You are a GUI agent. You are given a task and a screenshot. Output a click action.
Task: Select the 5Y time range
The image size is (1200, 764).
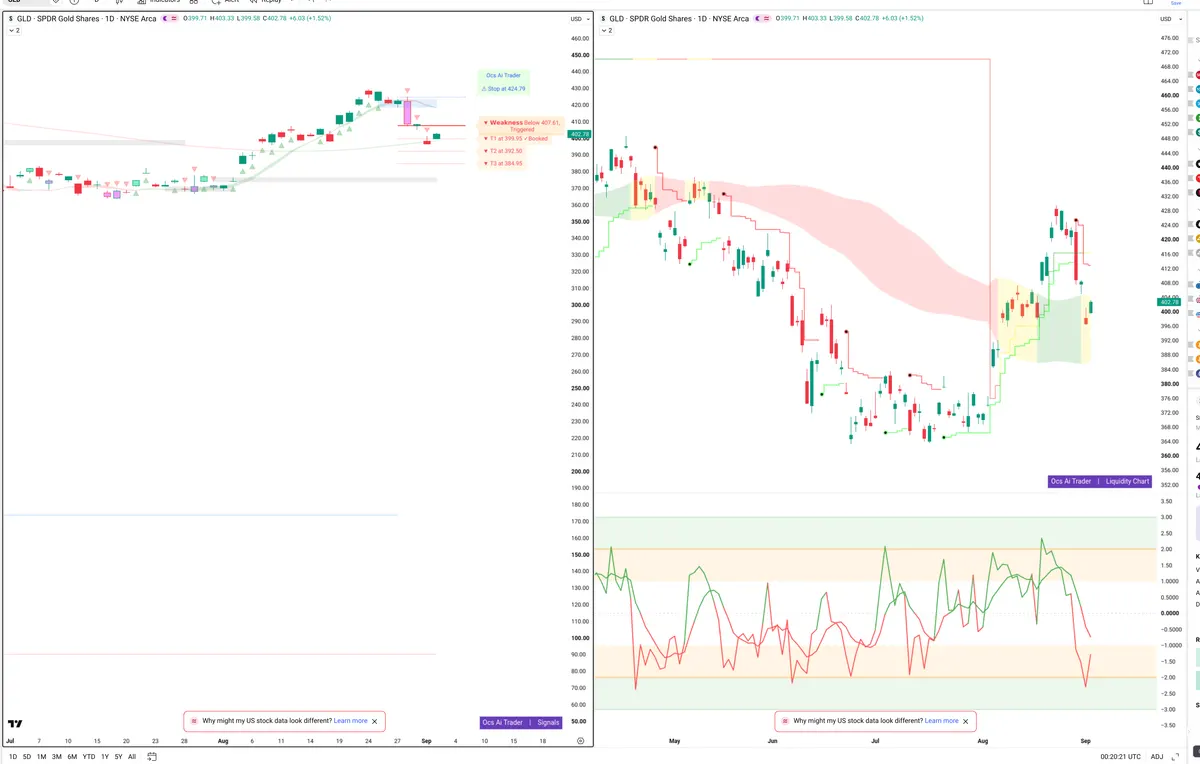click(118, 757)
